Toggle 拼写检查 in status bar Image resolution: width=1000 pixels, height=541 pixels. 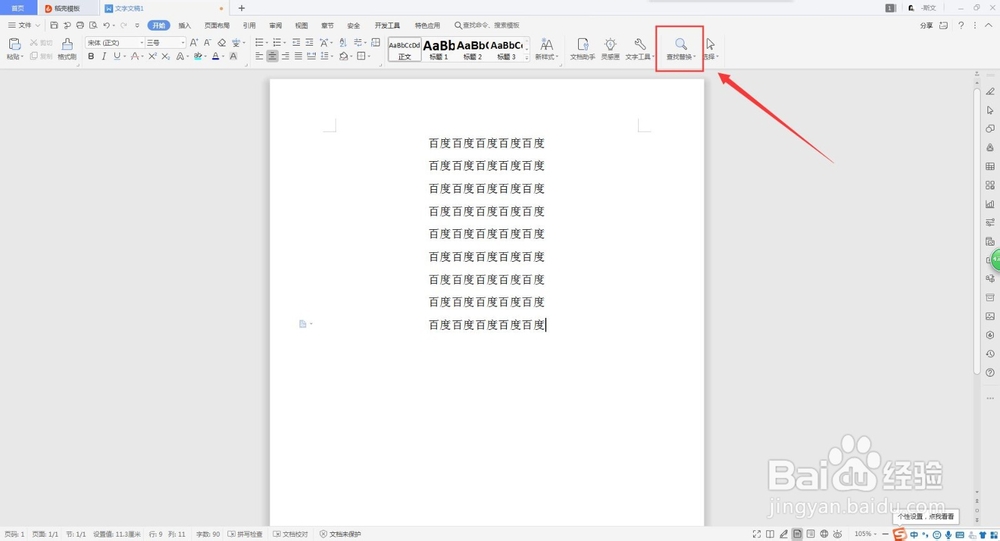tap(245, 534)
